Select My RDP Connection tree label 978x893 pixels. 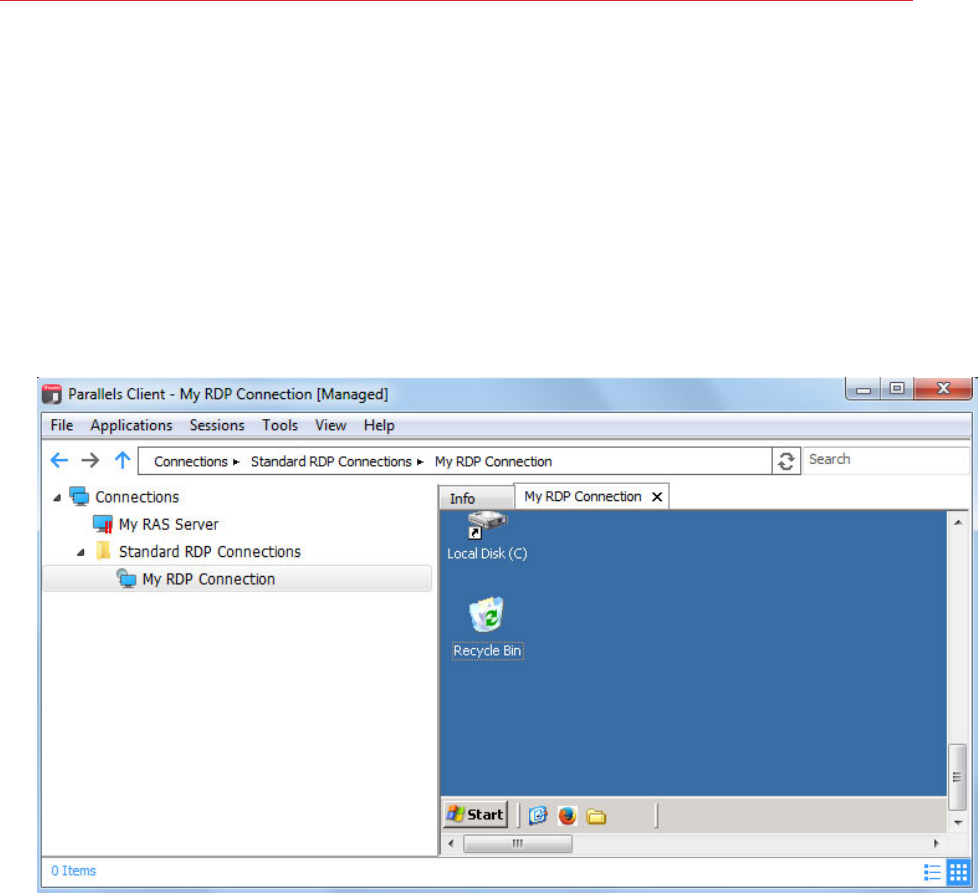pos(208,579)
